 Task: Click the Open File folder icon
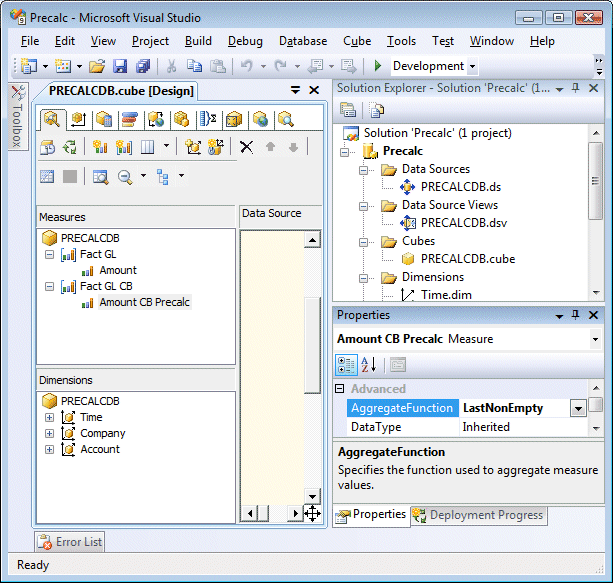tap(97, 66)
